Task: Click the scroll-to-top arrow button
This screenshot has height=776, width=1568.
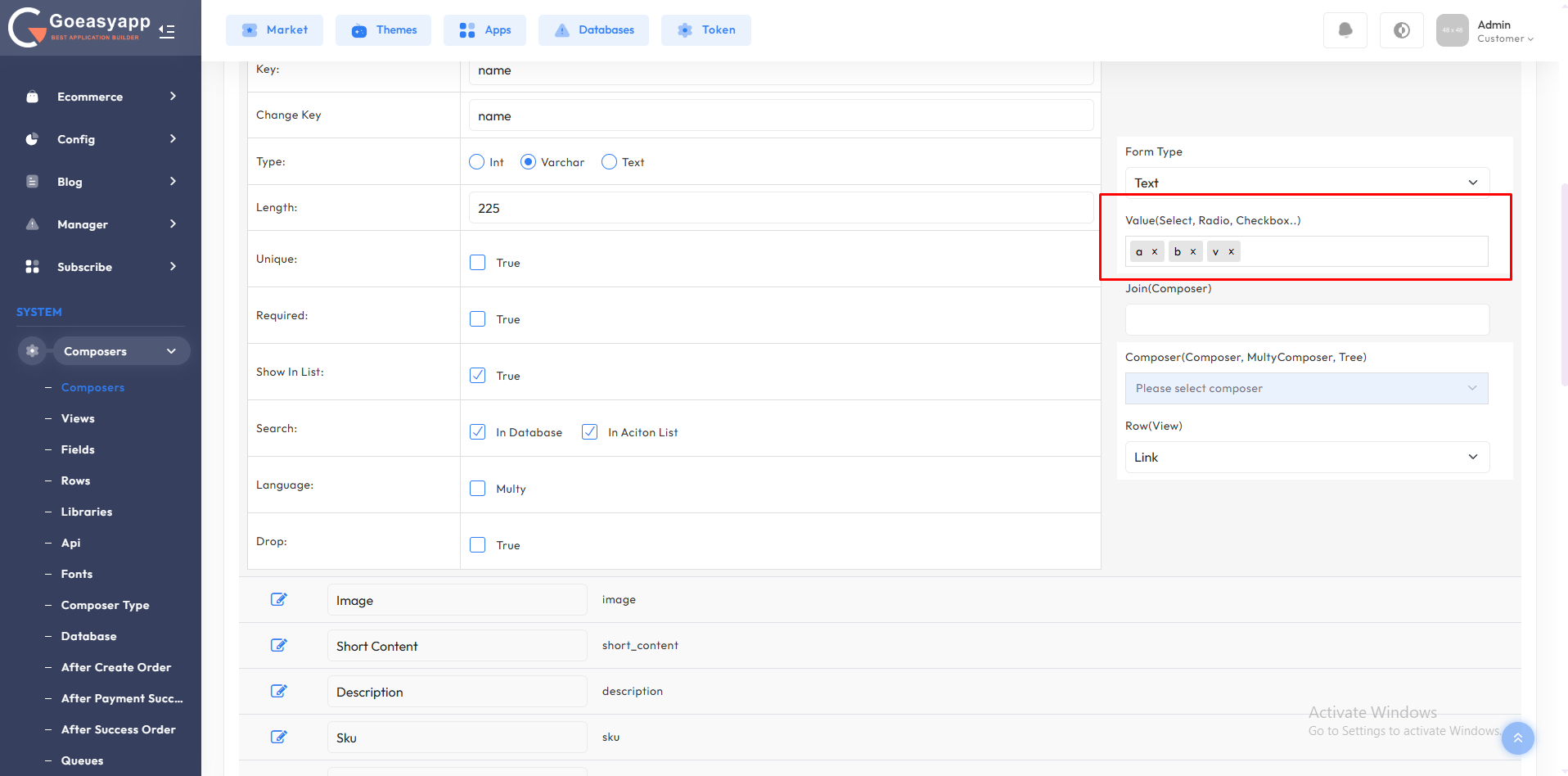Action: 1517,738
